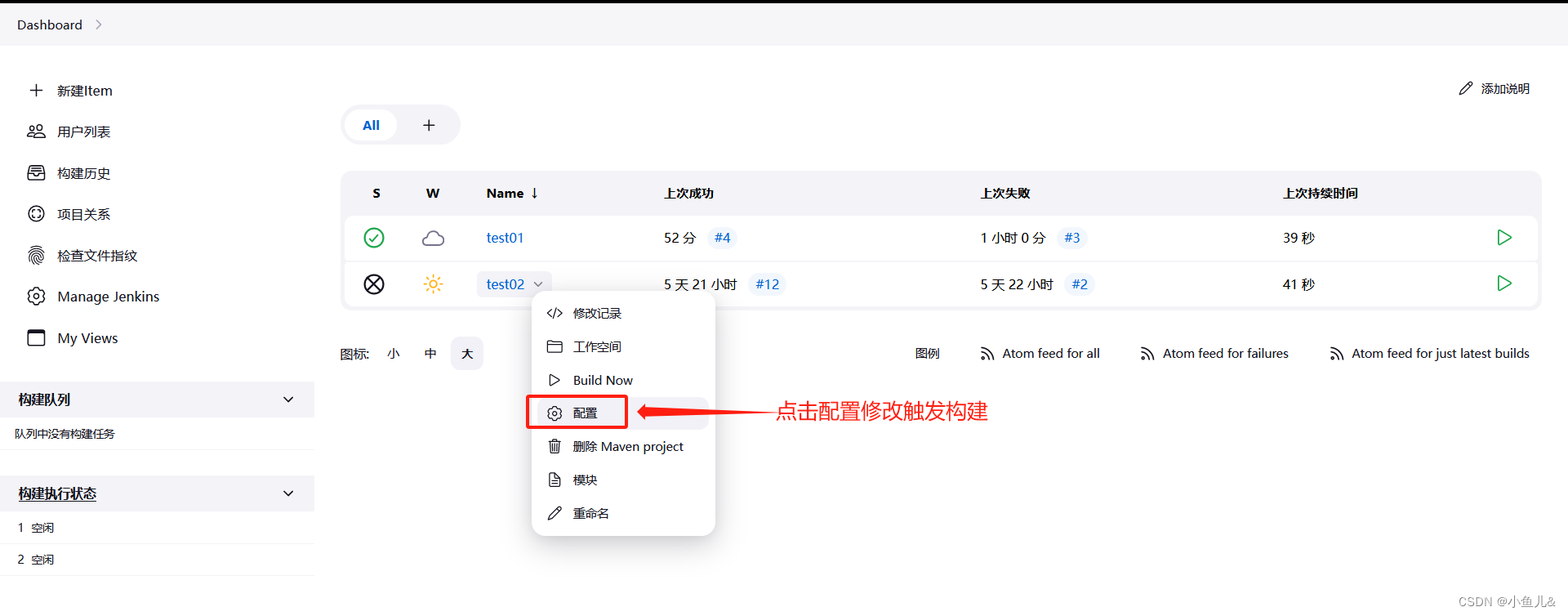
Task: Set icon size to 大
Action: tap(467, 354)
